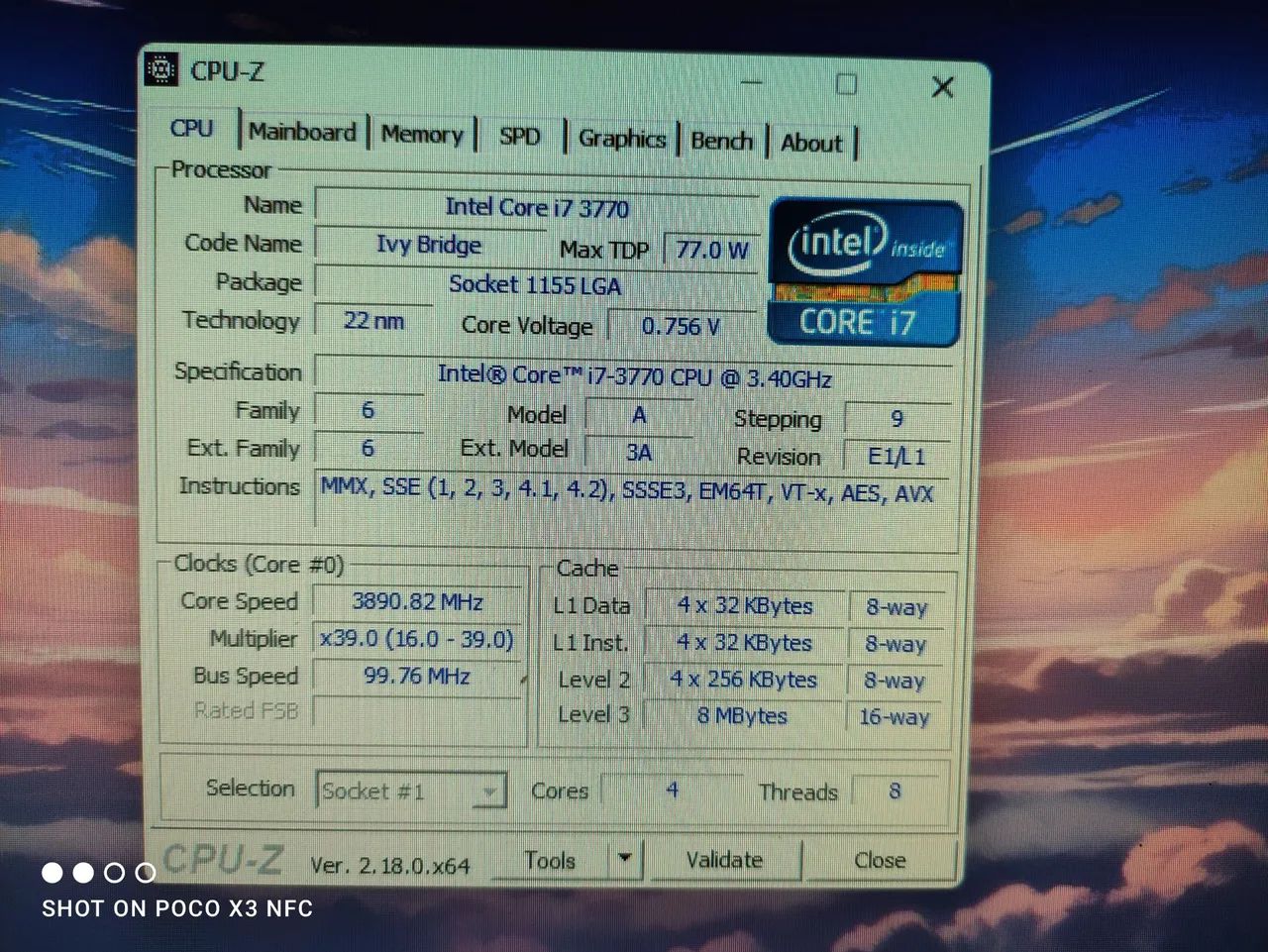Click the Technology value '22 nm'

(x=373, y=320)
